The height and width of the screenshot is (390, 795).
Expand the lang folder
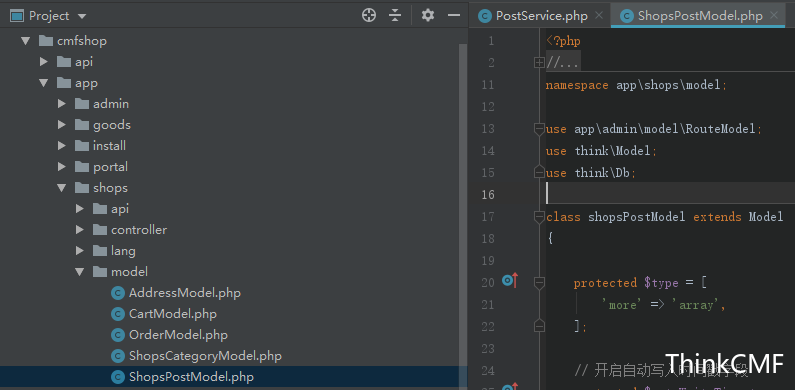click(x=80, y=251)
